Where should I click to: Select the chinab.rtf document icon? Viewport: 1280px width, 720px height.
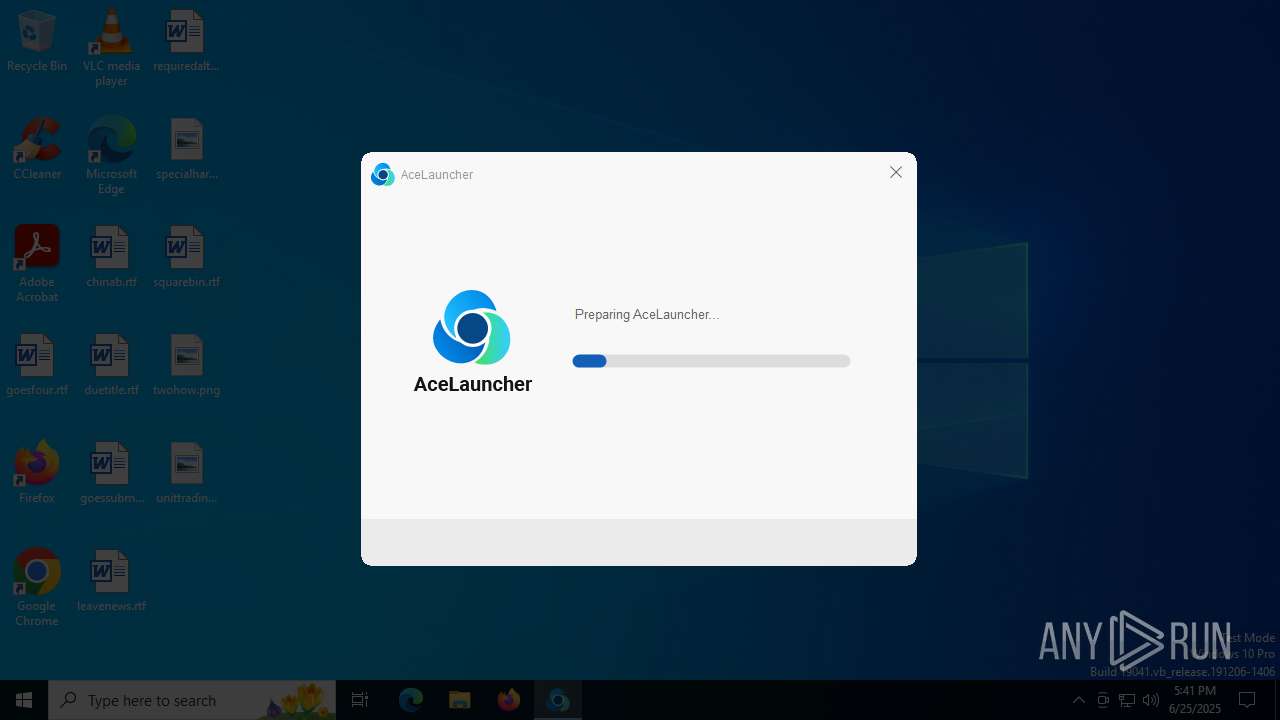(x=111, y=257)
